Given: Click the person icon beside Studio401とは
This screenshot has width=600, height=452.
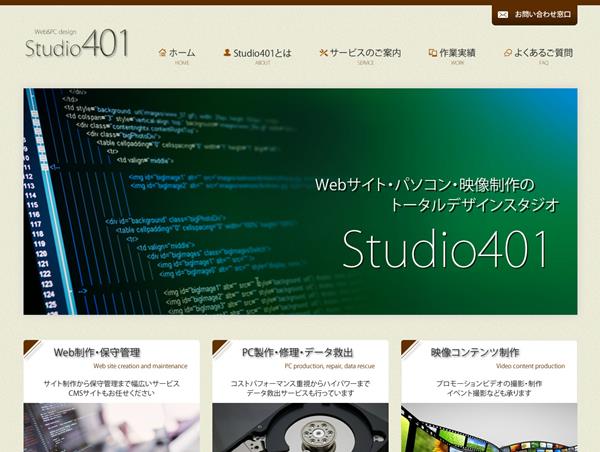Looking at the screenshot, I should (x=227, y=52).
